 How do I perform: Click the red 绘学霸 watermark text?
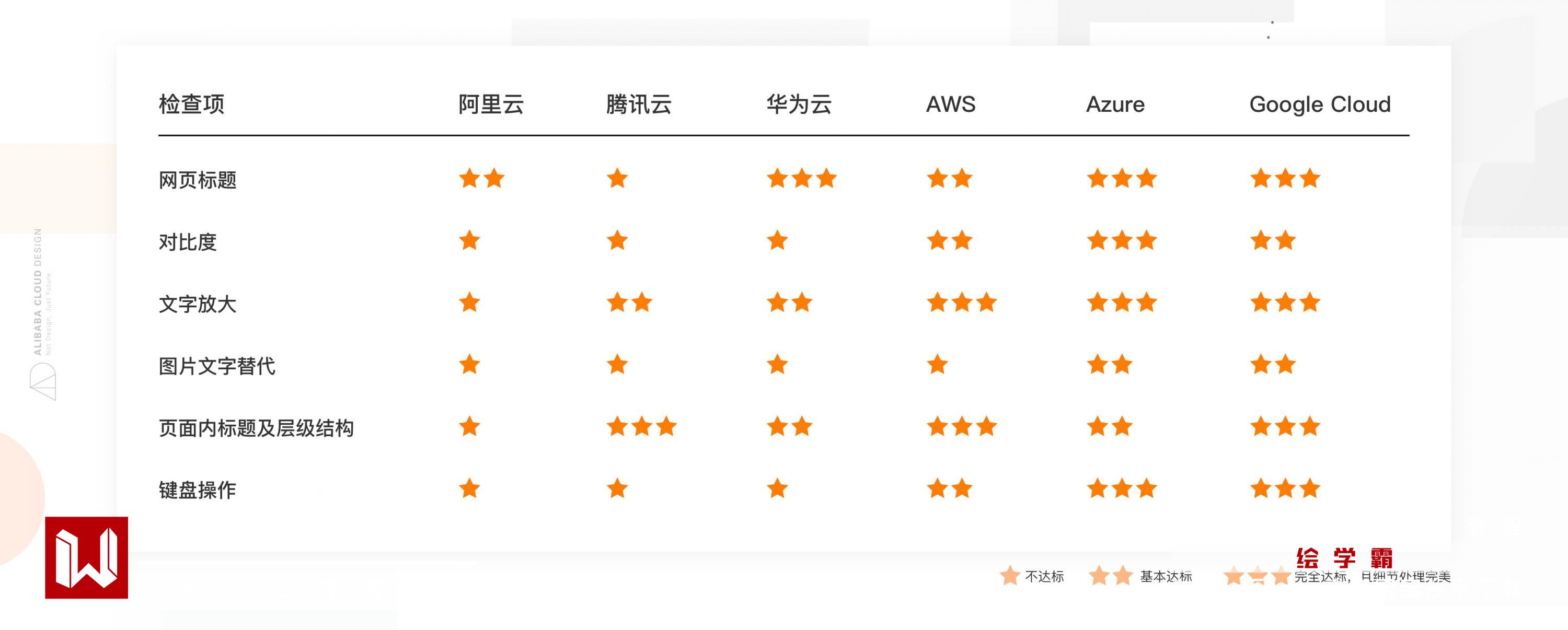[x=1344, y=557]
